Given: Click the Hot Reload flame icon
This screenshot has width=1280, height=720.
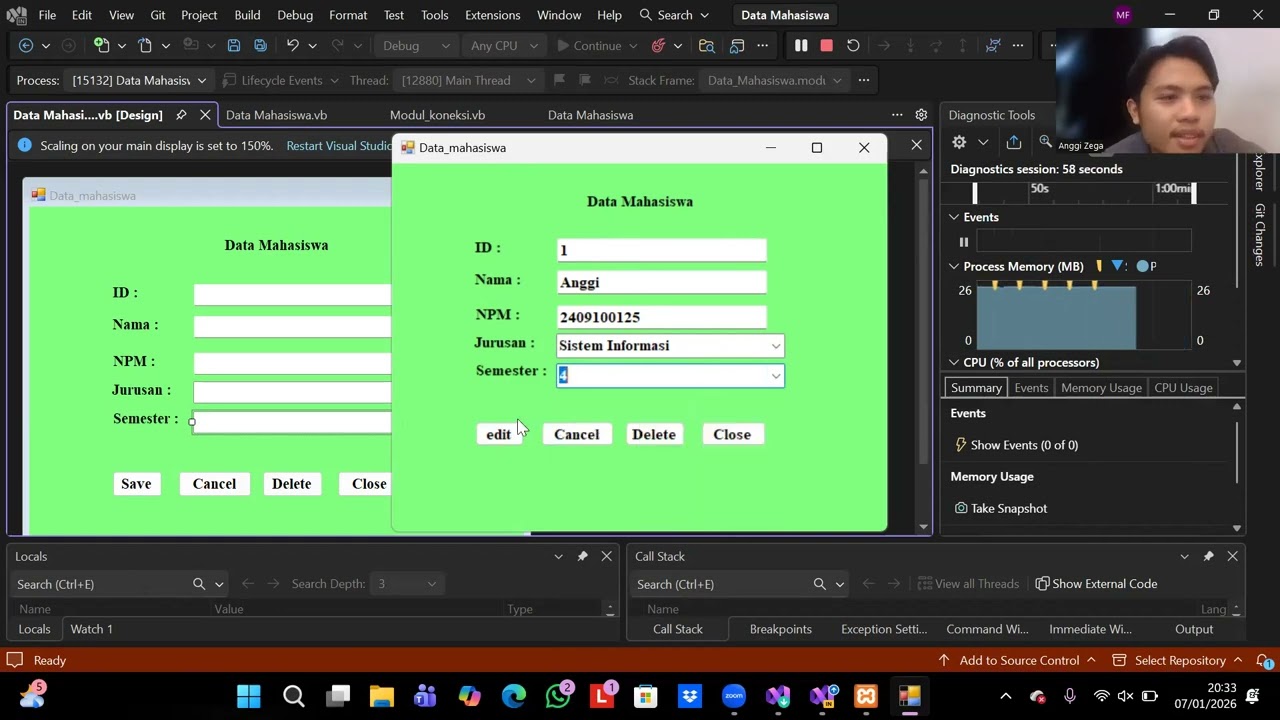Looking at the screenshot, I should click(658, 45).
